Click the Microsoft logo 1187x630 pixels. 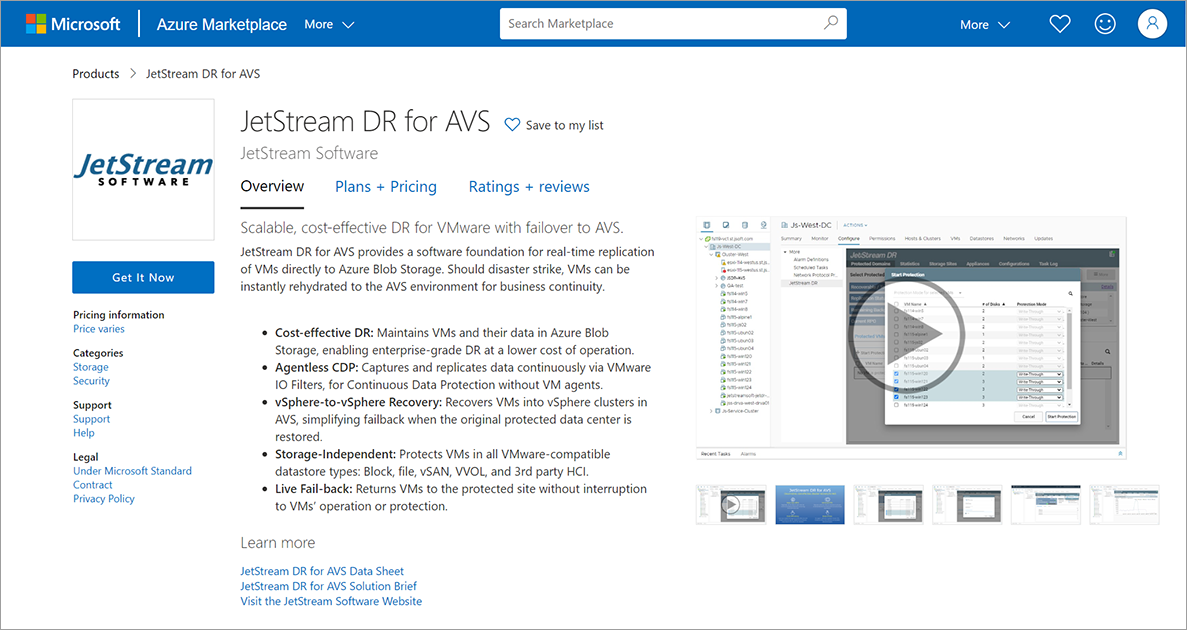[73, 24]
